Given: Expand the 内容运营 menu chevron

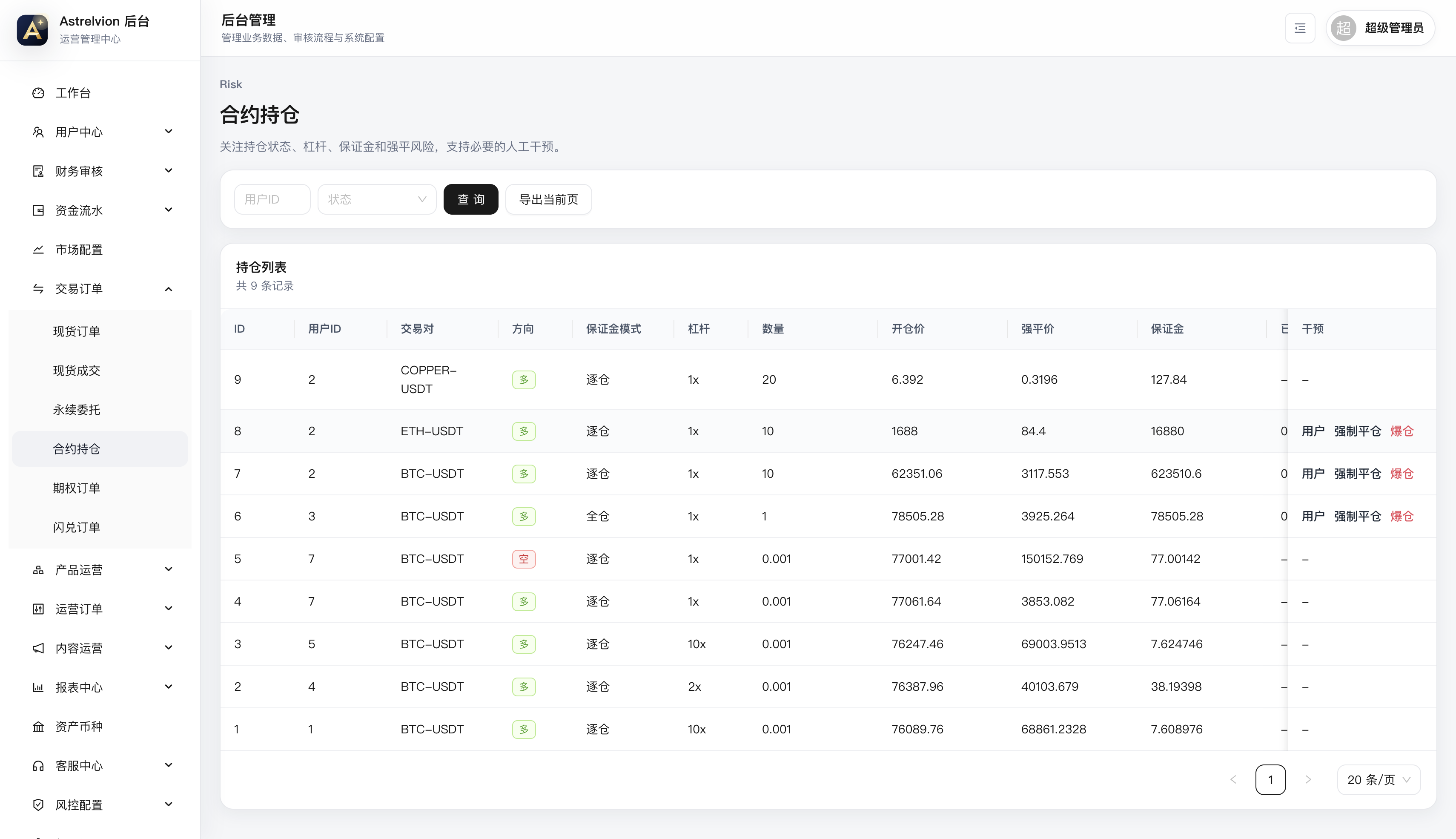Looking at the screenshot, I should click(169, 648).
